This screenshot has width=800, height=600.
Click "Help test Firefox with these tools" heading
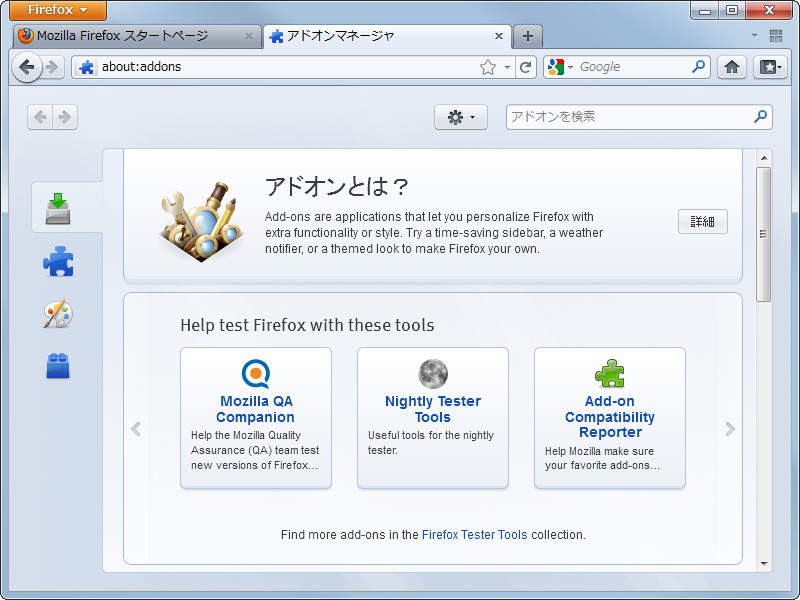tap(307, 325)
